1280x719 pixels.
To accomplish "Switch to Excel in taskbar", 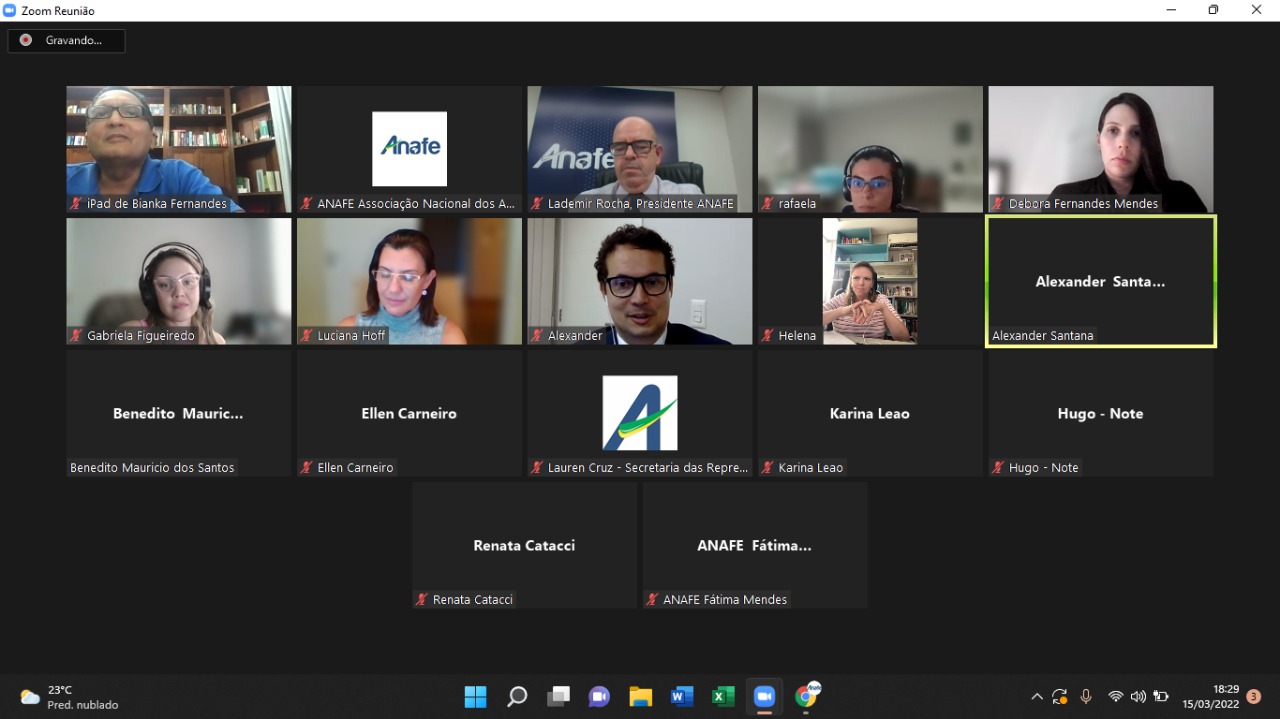I will pos(723,697).
